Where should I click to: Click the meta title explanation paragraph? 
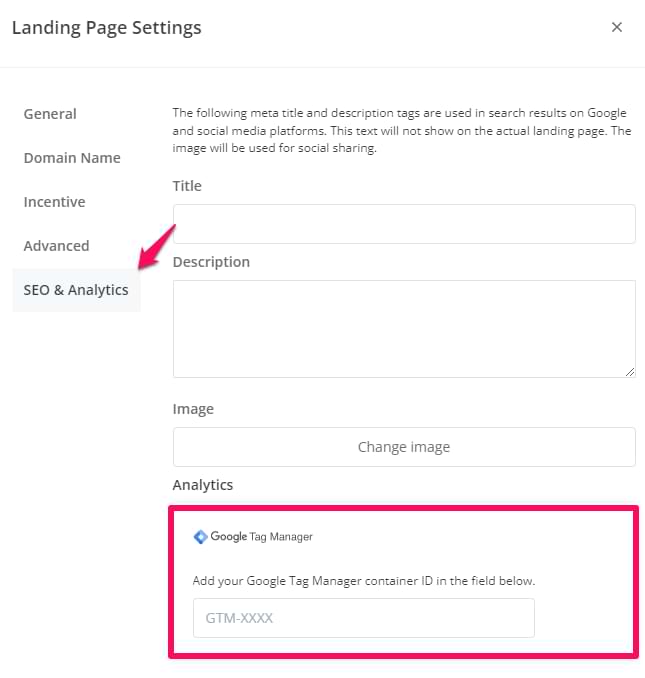pyautogui.click(x=402, y=131)
